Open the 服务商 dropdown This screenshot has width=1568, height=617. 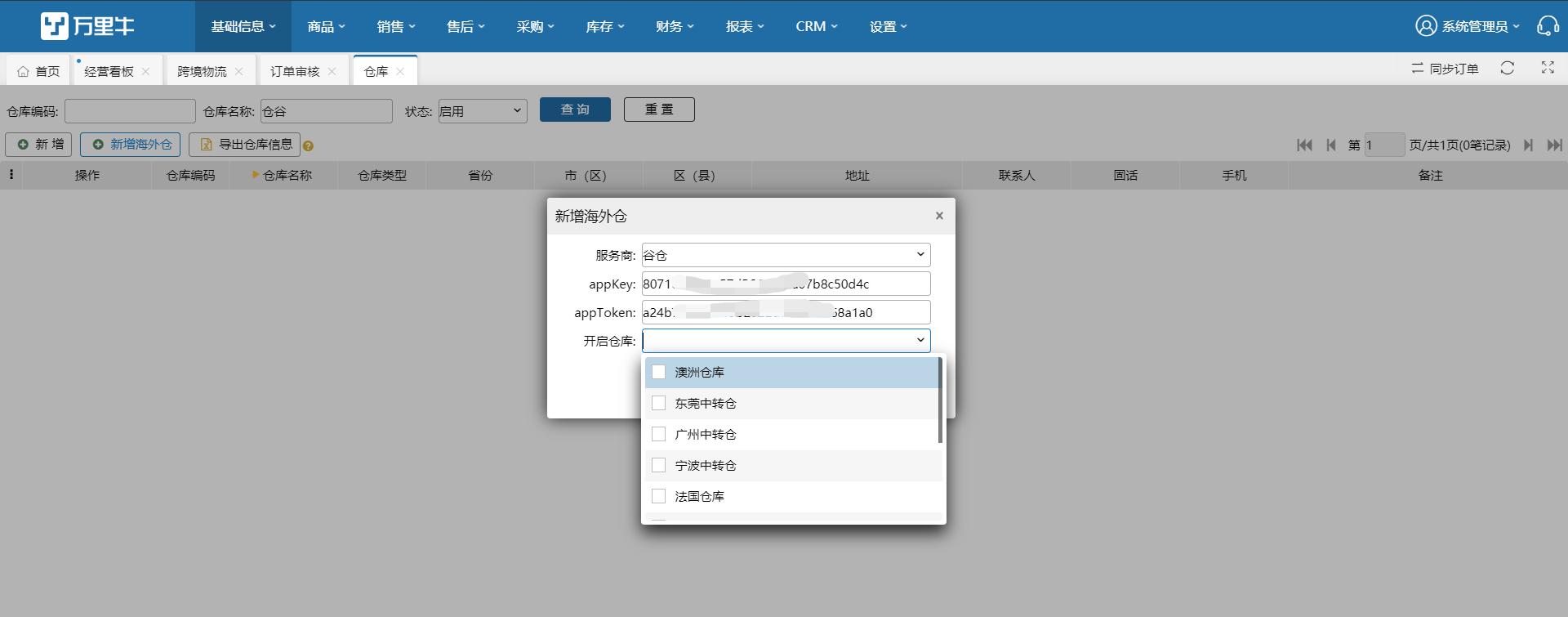(x=786, y=255)
